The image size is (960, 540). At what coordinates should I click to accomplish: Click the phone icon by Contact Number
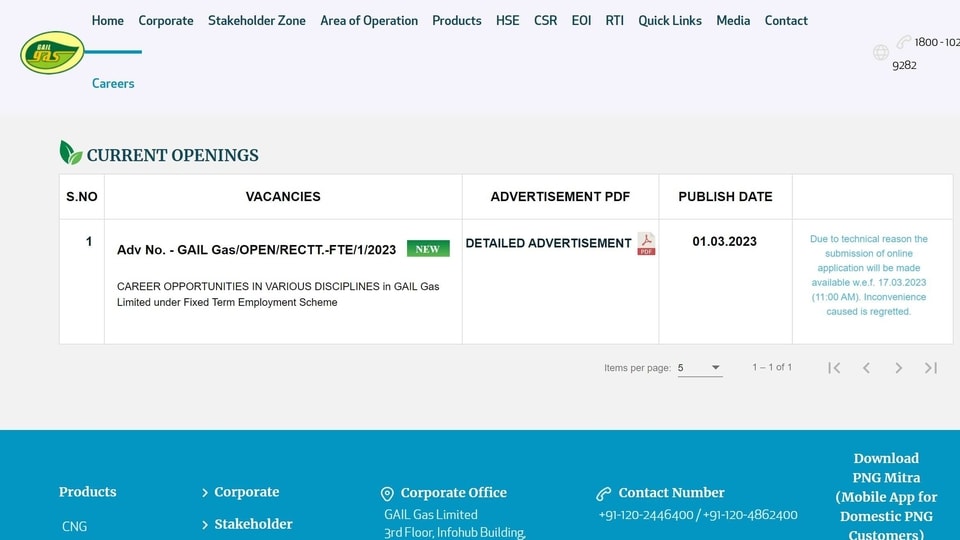[604, 493]
